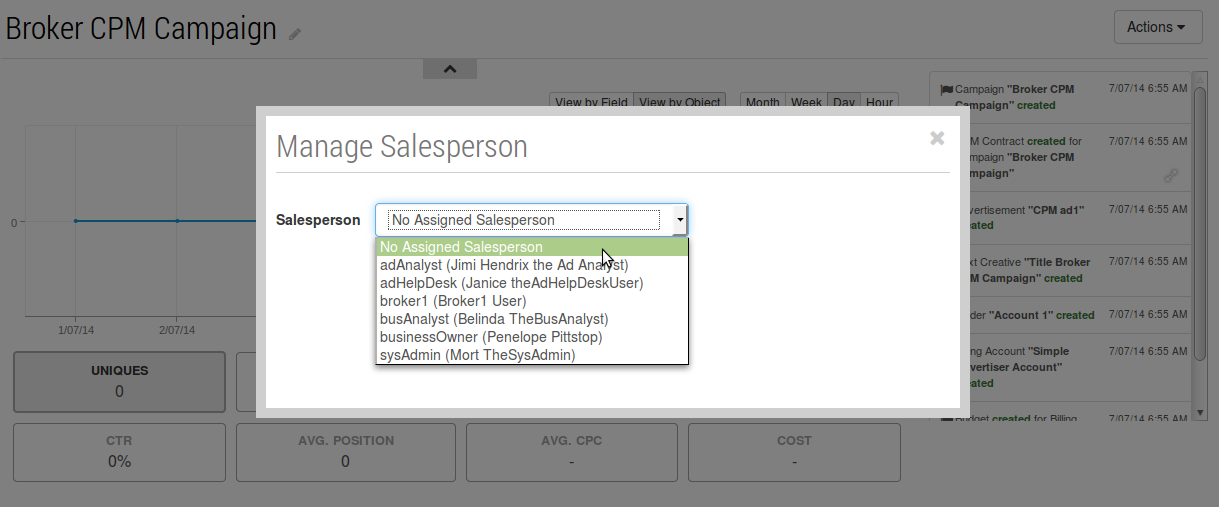This screenshot has width=1219, height=507.
Task: Select the COST metric tile
Action: point(794,451)
